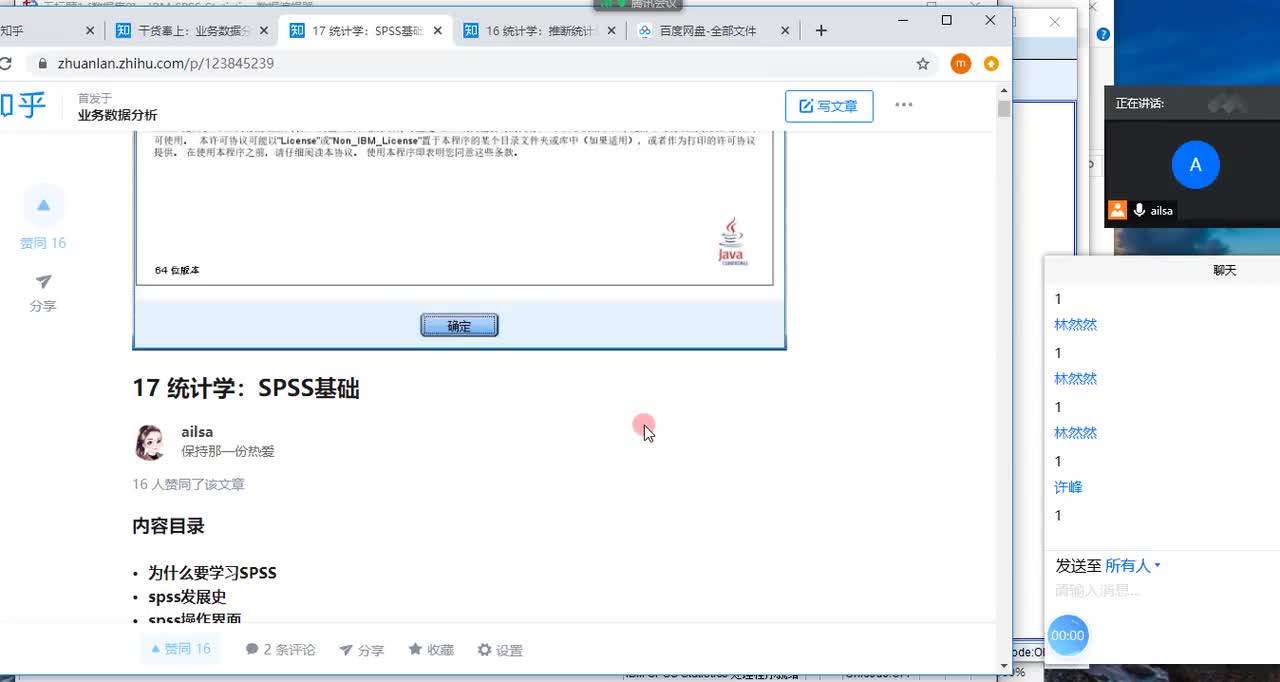Toggle ailsa's microphone icon
This screenshot has width=1280, height=682.
click(1139, 210)
